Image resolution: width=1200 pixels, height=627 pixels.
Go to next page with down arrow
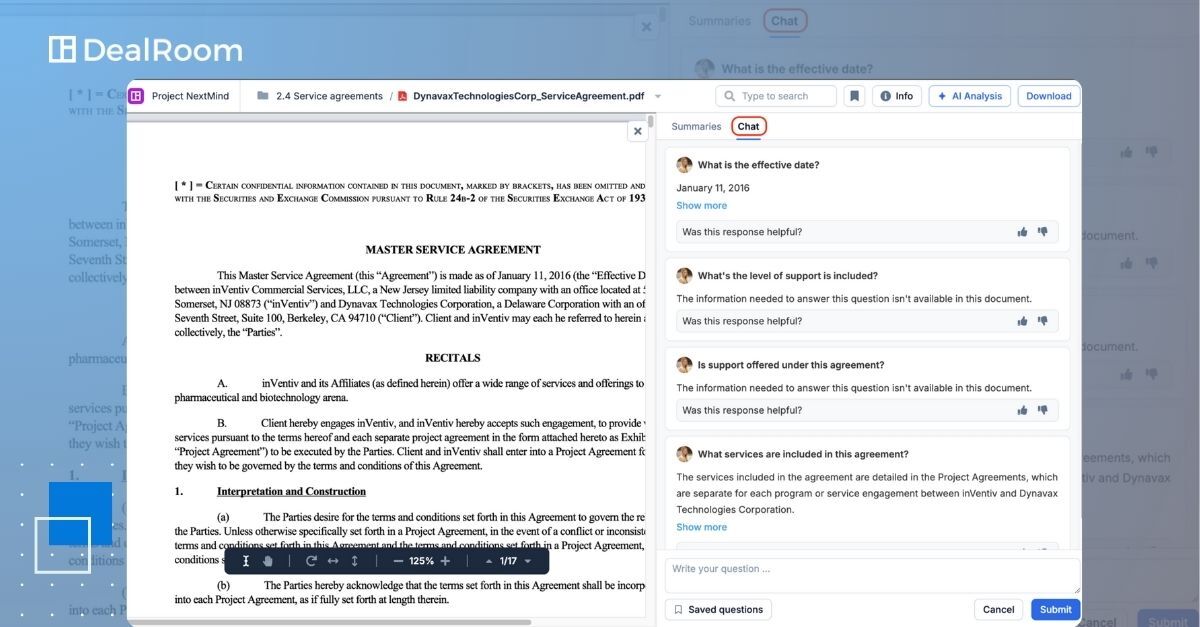click(x=528, y=561)
